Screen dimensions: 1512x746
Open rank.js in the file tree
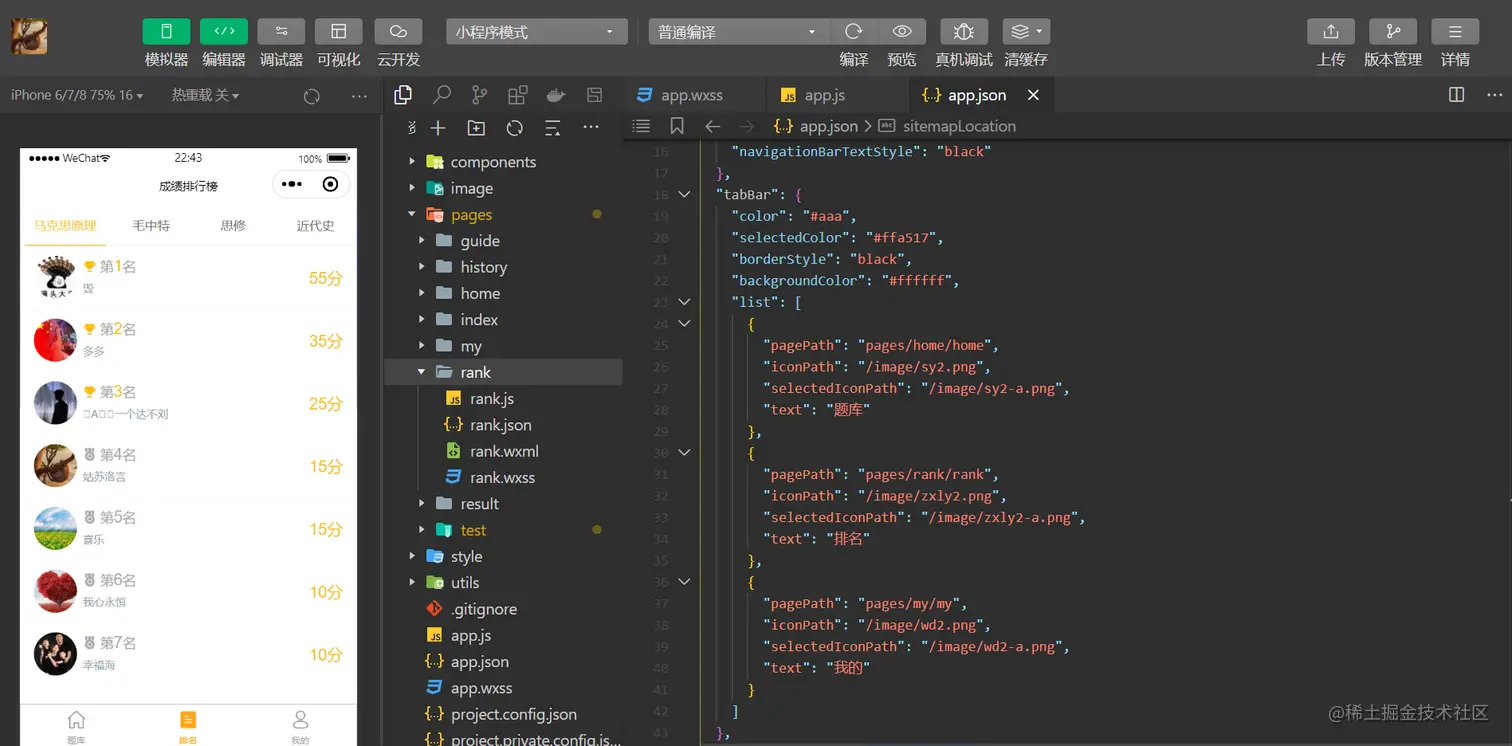click(503, 398)
